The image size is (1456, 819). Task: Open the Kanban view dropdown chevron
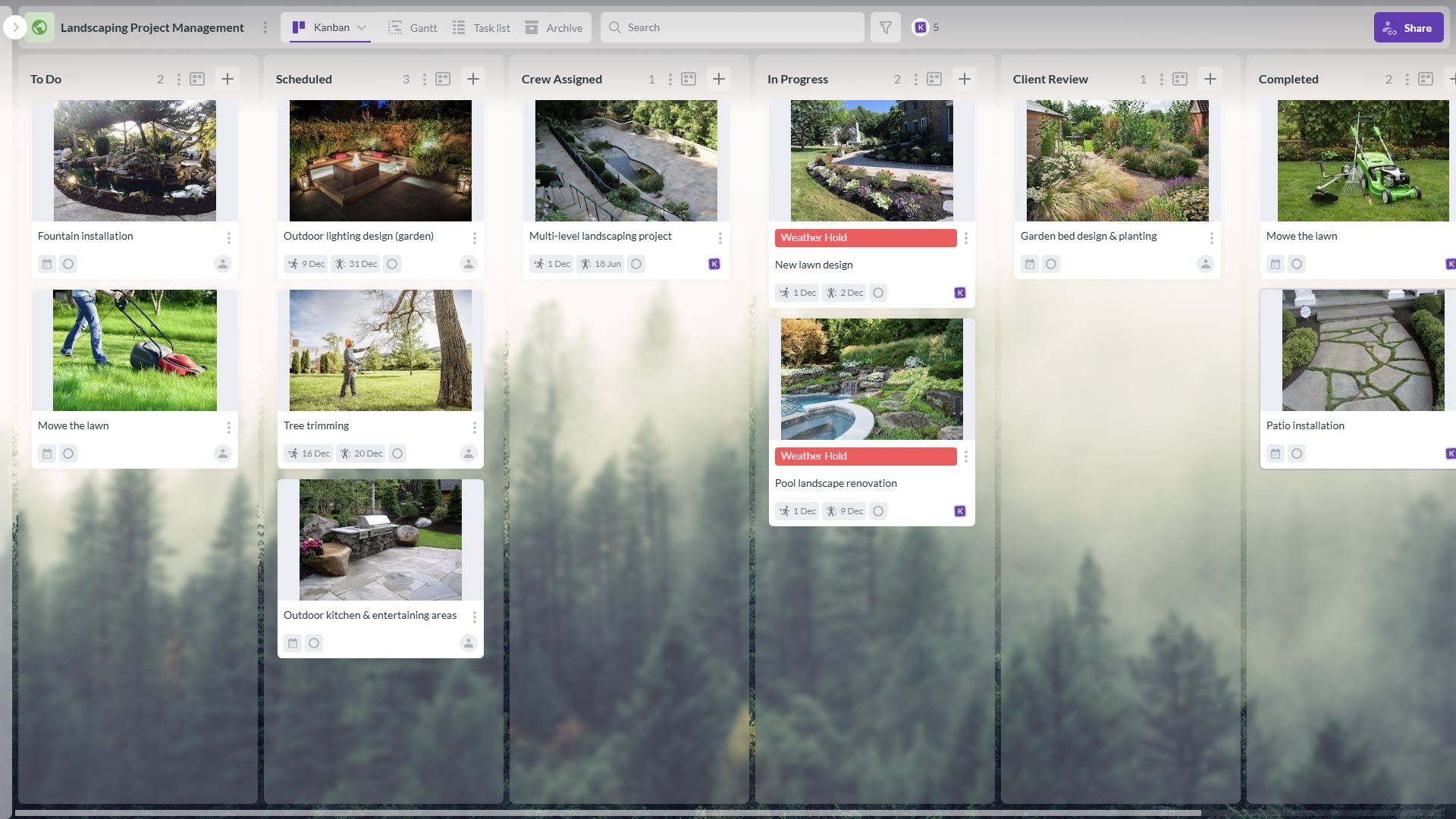(x=362, y=27)
